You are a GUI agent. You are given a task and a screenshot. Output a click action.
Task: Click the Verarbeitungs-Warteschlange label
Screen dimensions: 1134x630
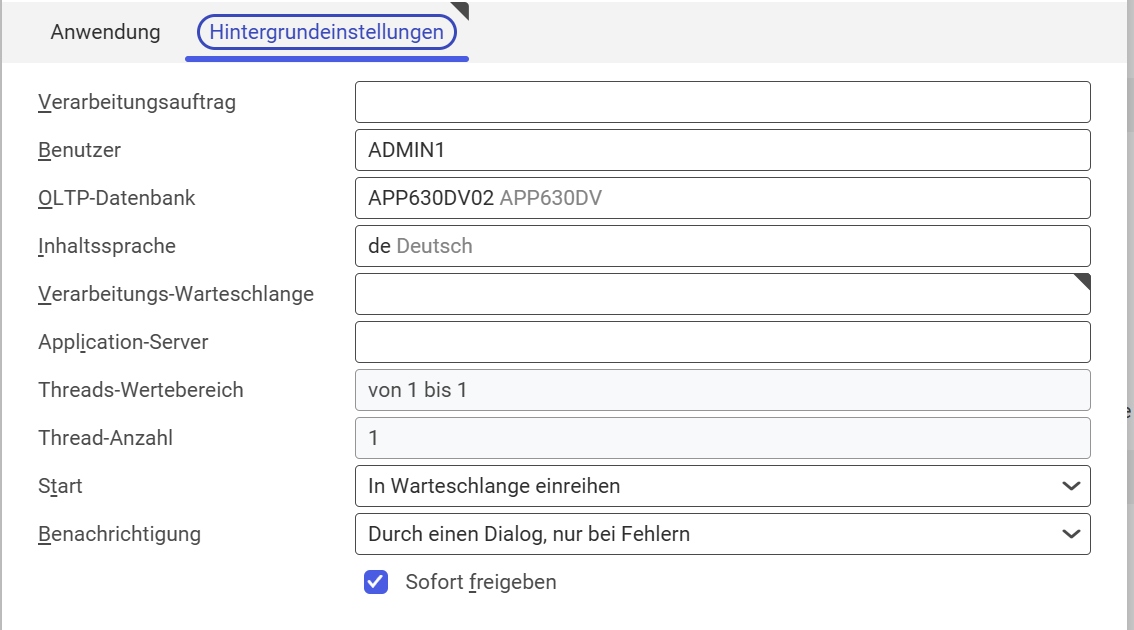point(176,294)
